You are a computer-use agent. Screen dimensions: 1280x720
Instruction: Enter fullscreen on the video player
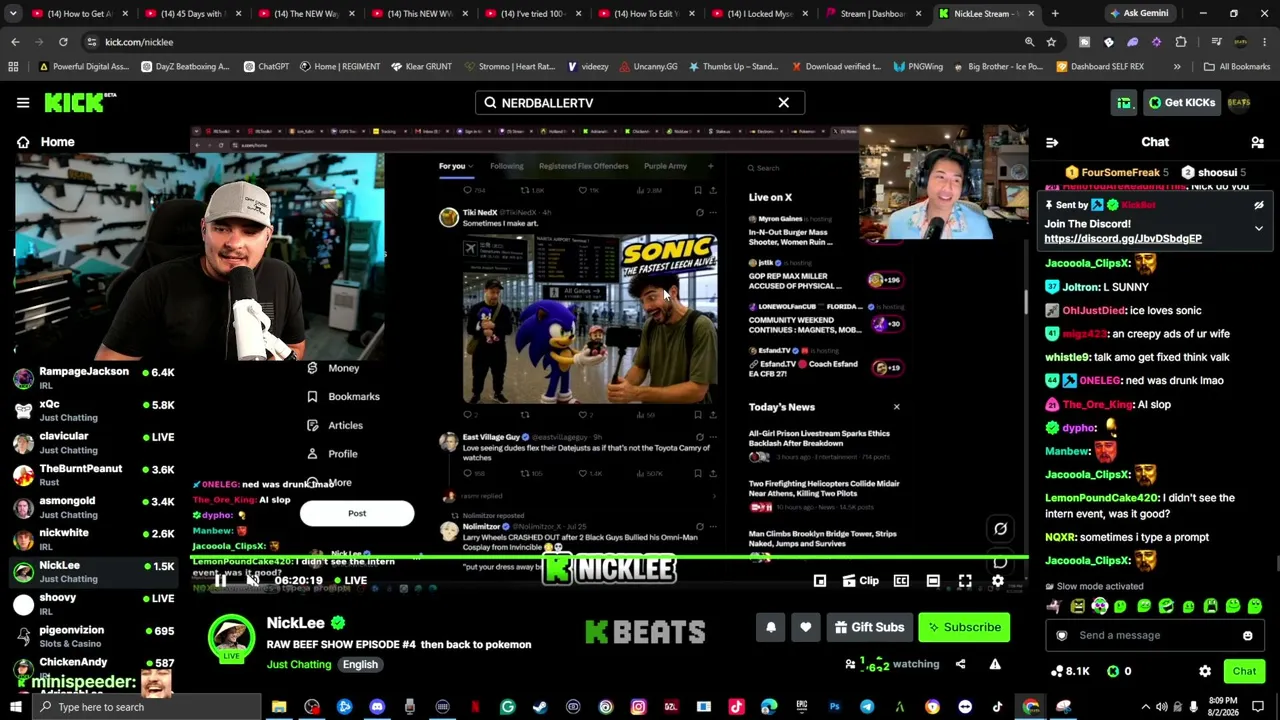tap(965, 581)
